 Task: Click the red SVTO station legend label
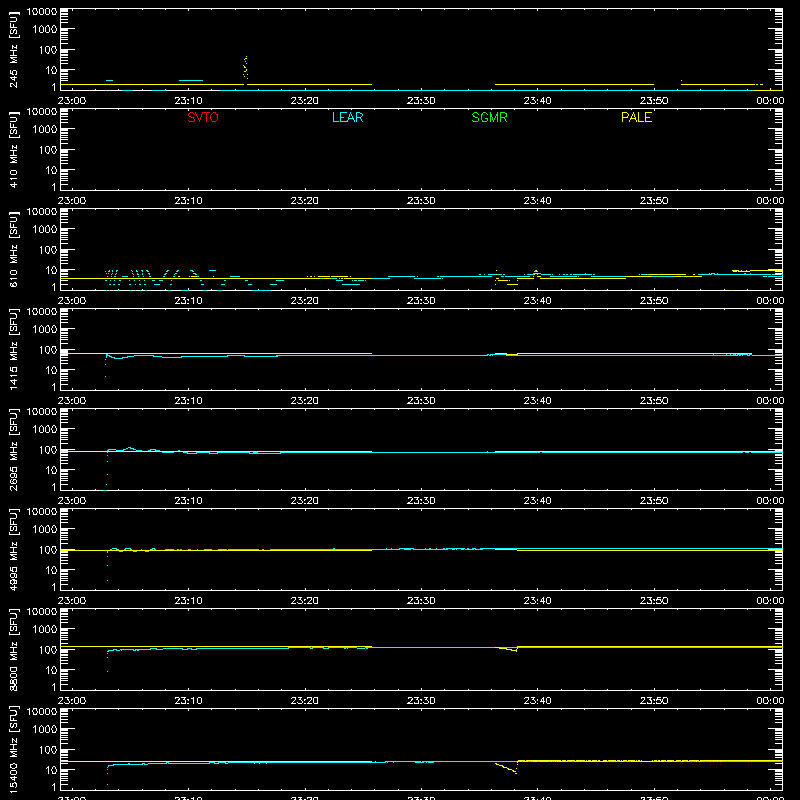coord(203,117)
